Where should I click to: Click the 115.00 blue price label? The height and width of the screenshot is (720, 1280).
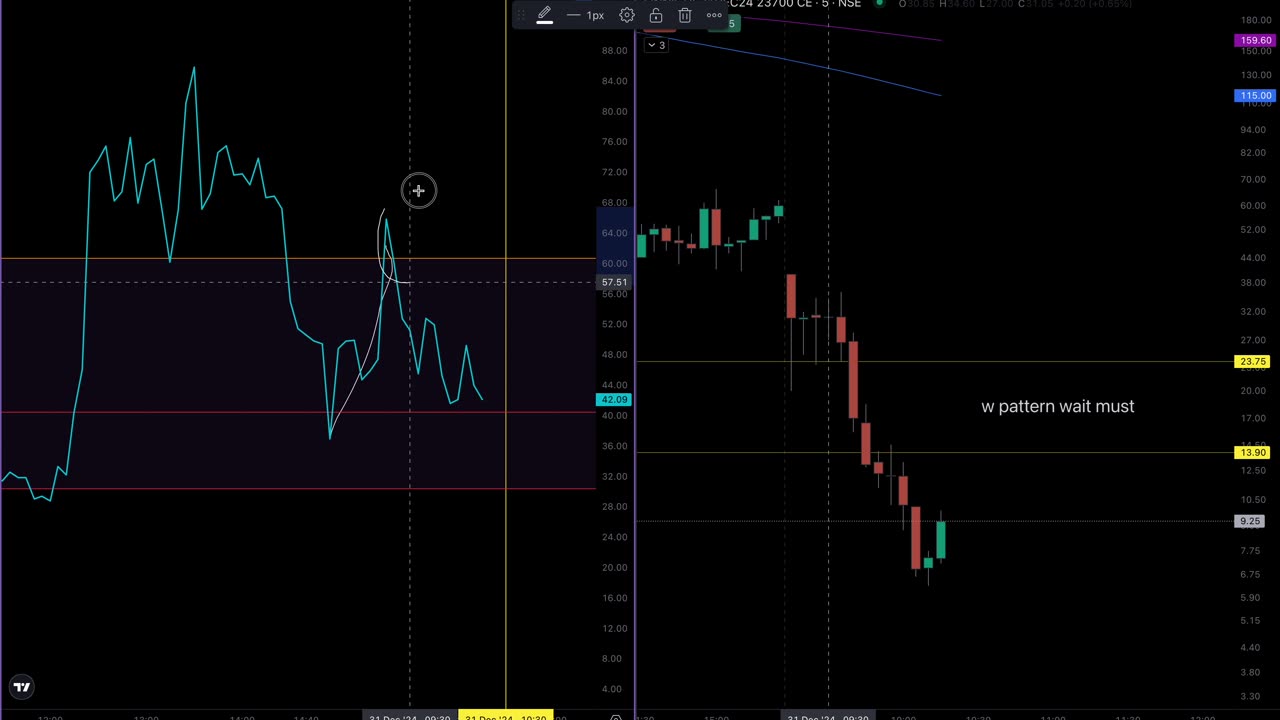click(x=1254, y=96)
